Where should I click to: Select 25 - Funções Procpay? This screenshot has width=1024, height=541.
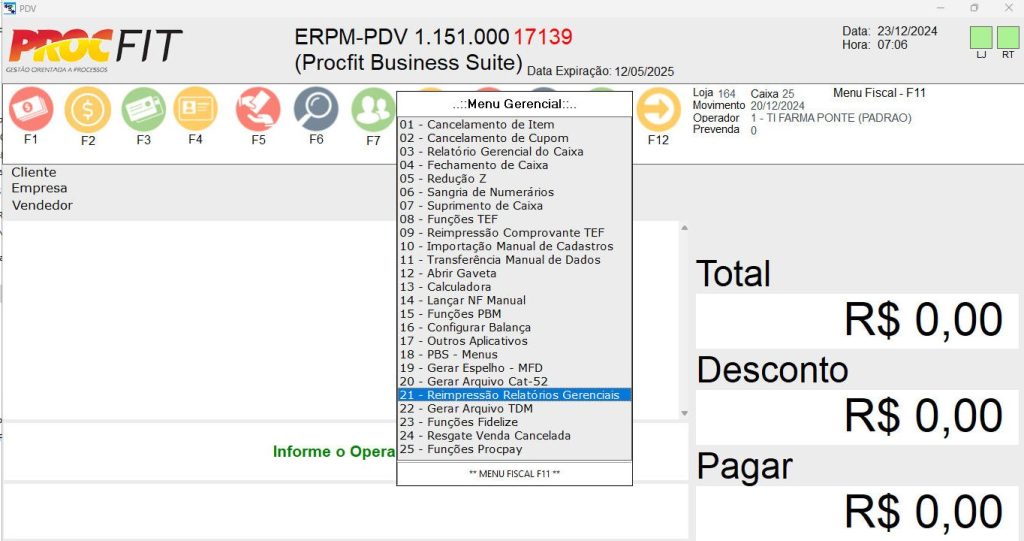(515, 449)
